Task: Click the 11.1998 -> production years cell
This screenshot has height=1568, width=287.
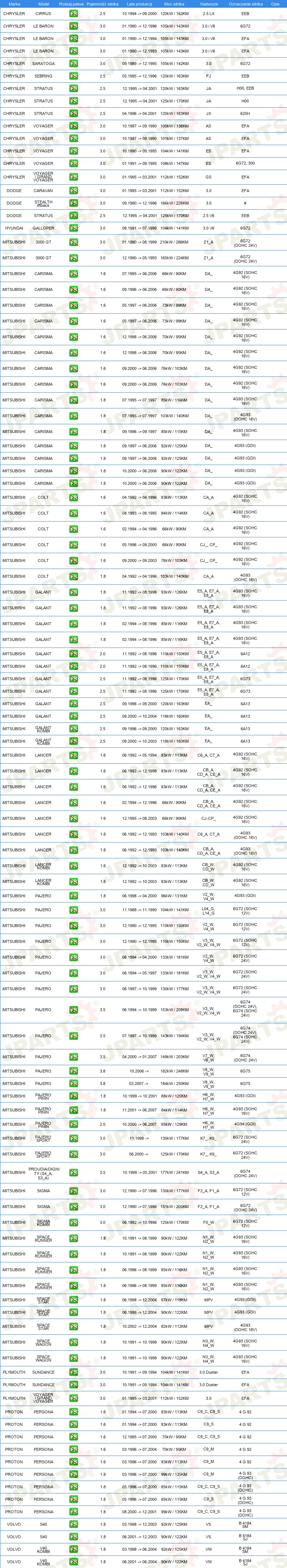Action: (139, 1138)
